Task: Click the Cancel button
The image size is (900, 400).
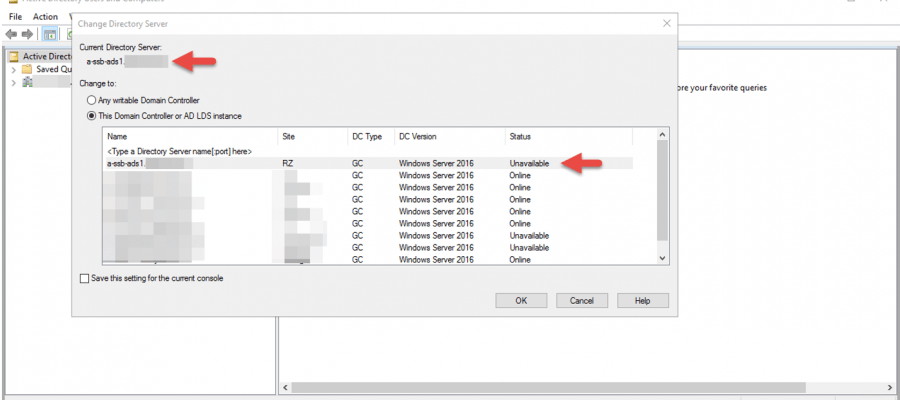Action: [582, 300]
